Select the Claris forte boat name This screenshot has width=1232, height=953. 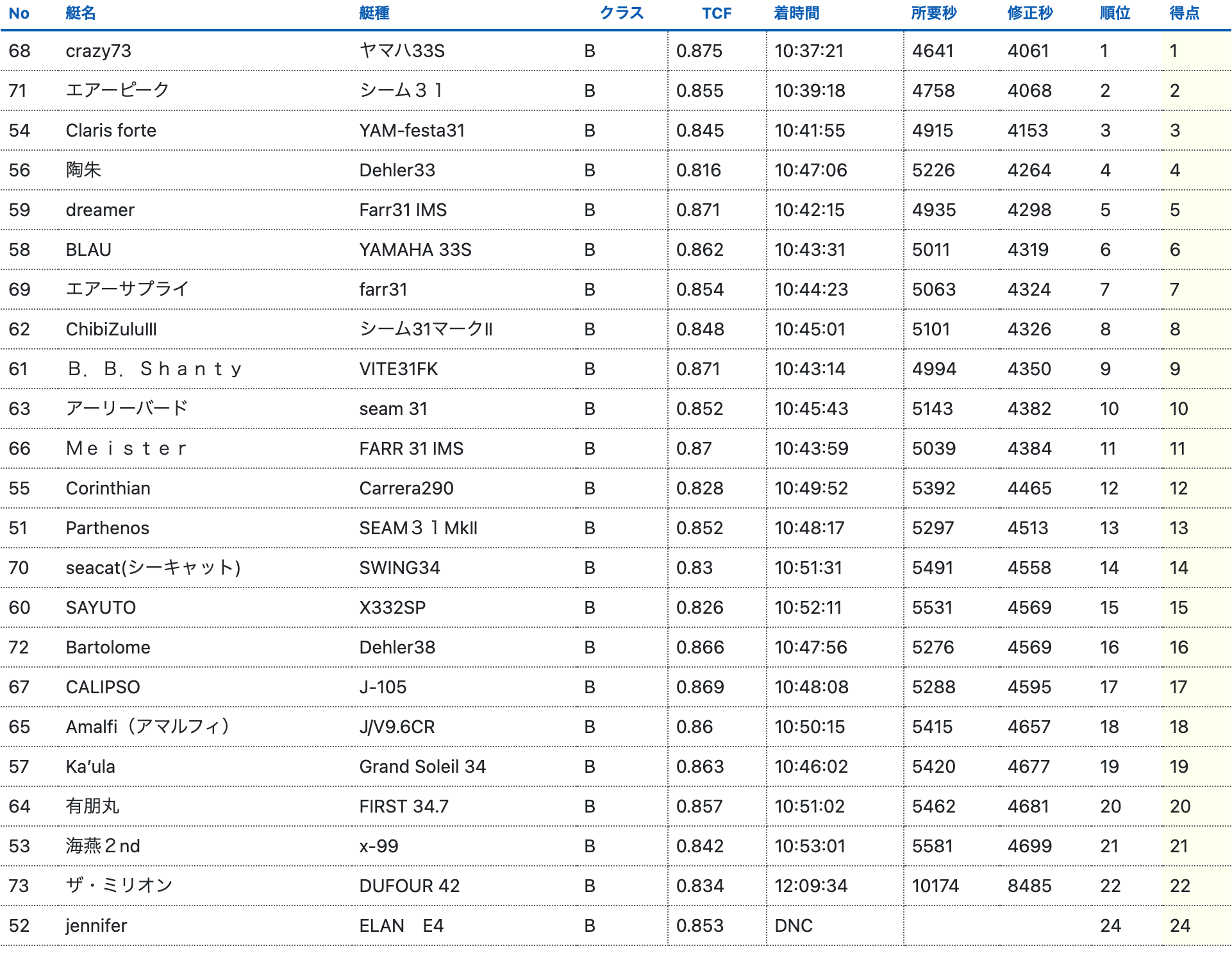pyautogui.click(x=111, y=130)
